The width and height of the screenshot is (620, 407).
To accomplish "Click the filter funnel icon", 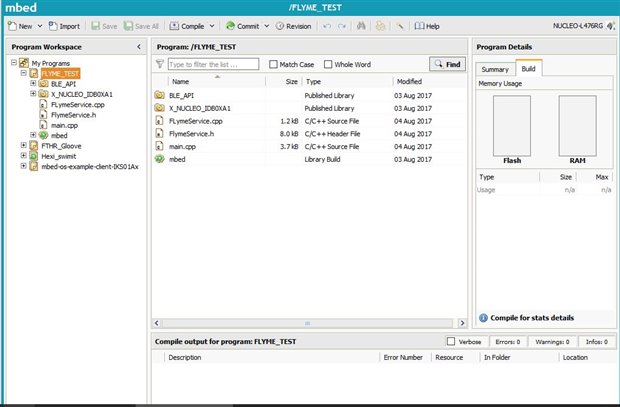I will pyautogui.click(x=160, y=64).
